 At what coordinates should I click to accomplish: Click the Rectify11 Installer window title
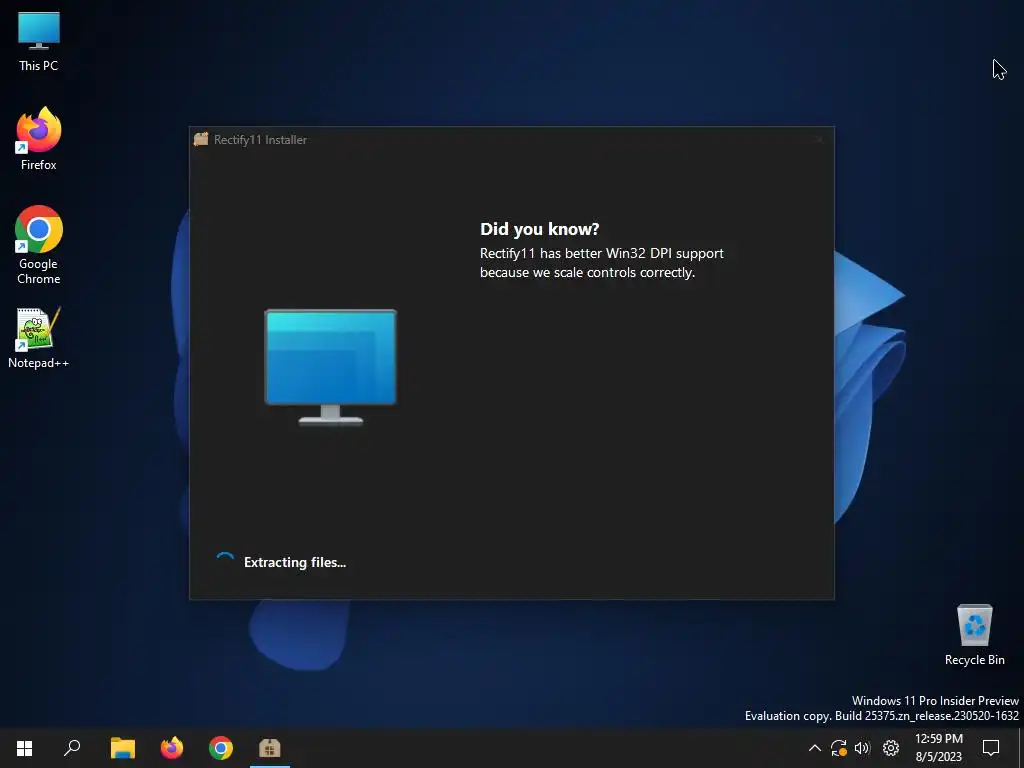[x=260, y=140]
